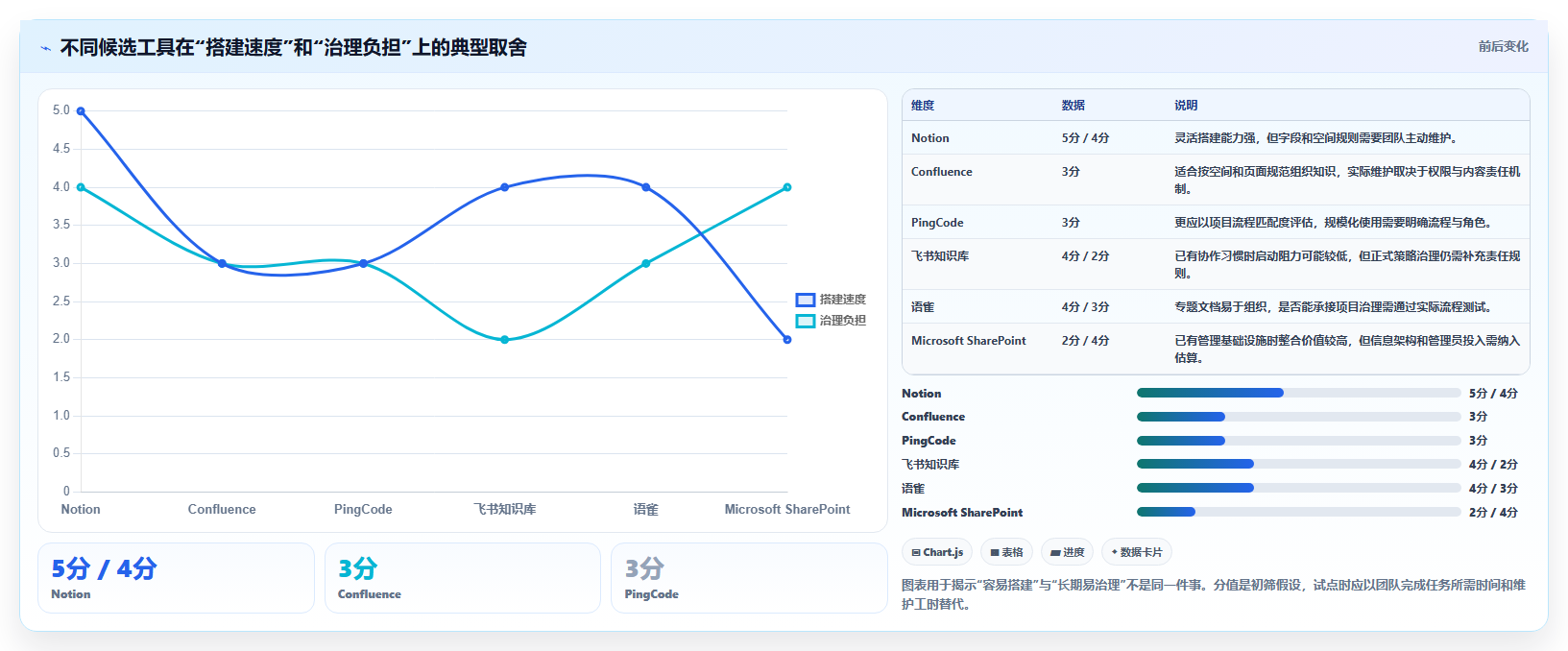Screen dimensions: 1568x651
Task: Click the 语雀 progress bar
Action: (1298, 488)
